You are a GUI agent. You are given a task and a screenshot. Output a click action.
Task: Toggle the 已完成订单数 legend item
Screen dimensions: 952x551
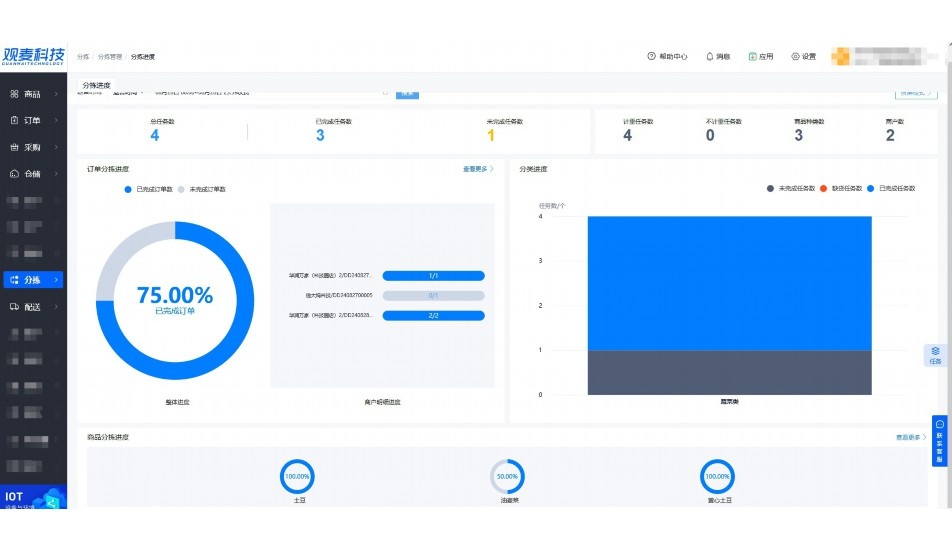click(x=149, y=188)
